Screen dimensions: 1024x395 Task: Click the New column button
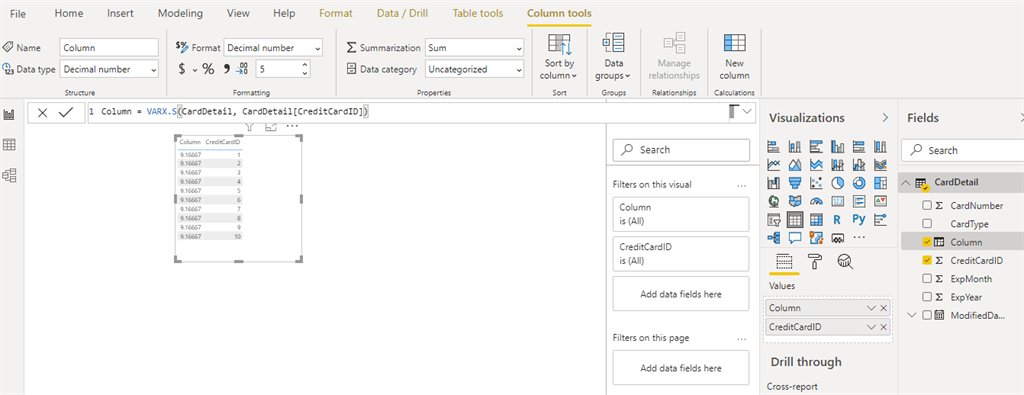(735, 57)
